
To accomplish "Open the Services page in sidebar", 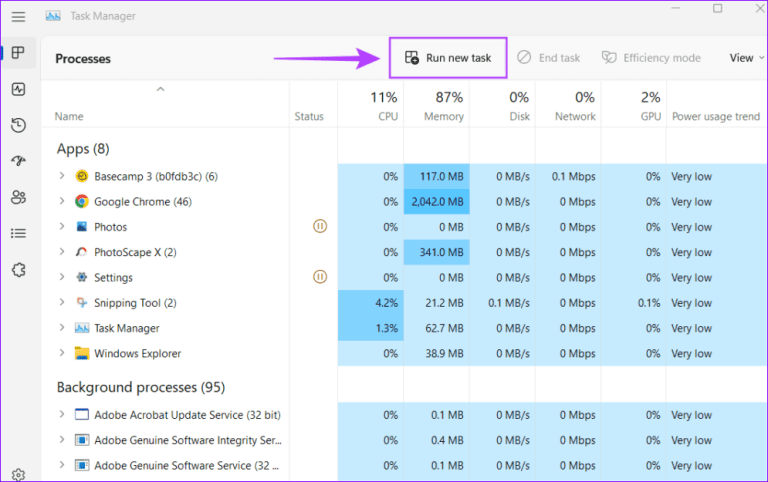I will pos(18,269).
